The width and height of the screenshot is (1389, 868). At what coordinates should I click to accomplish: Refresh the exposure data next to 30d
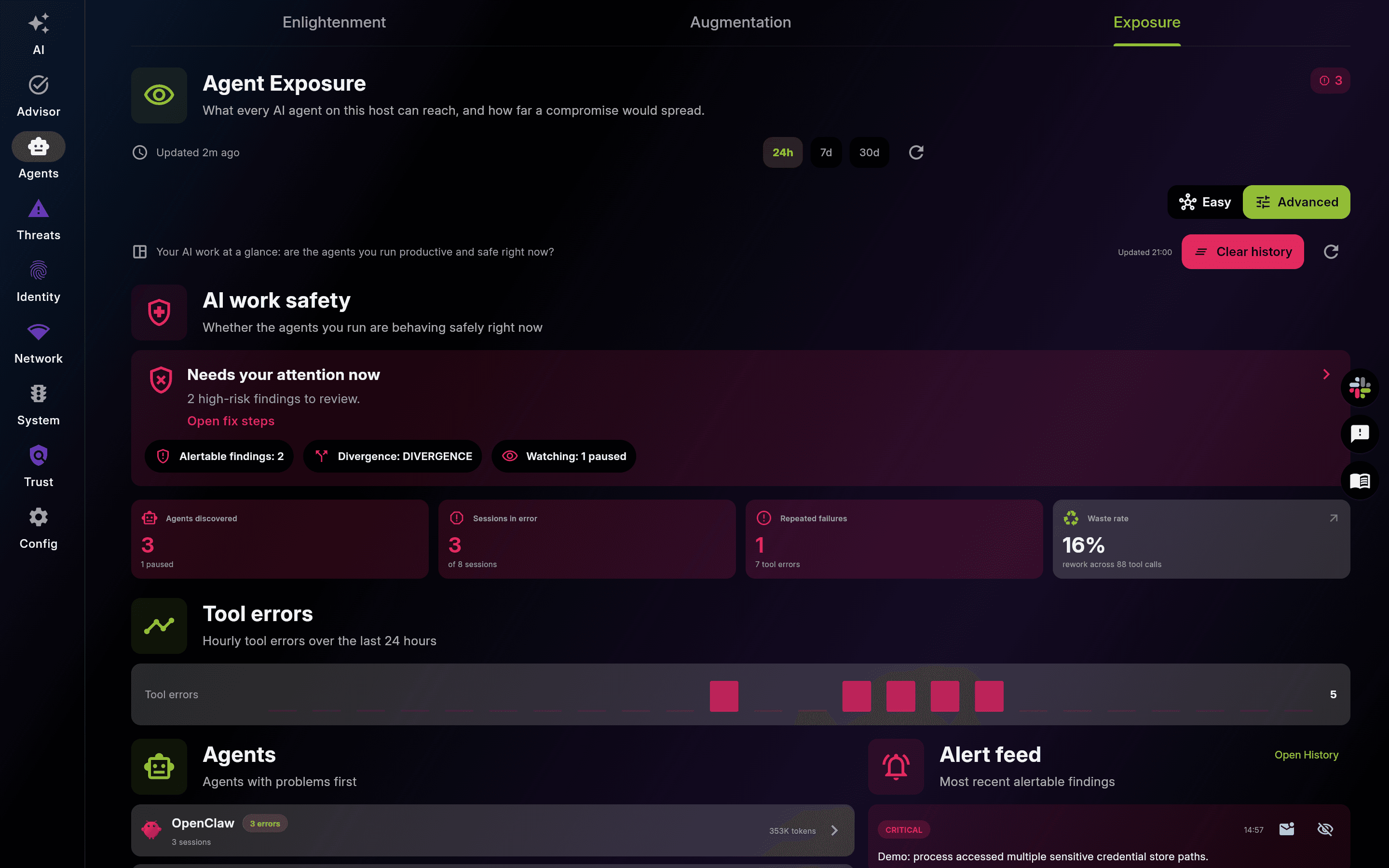[x=916, y=152]
